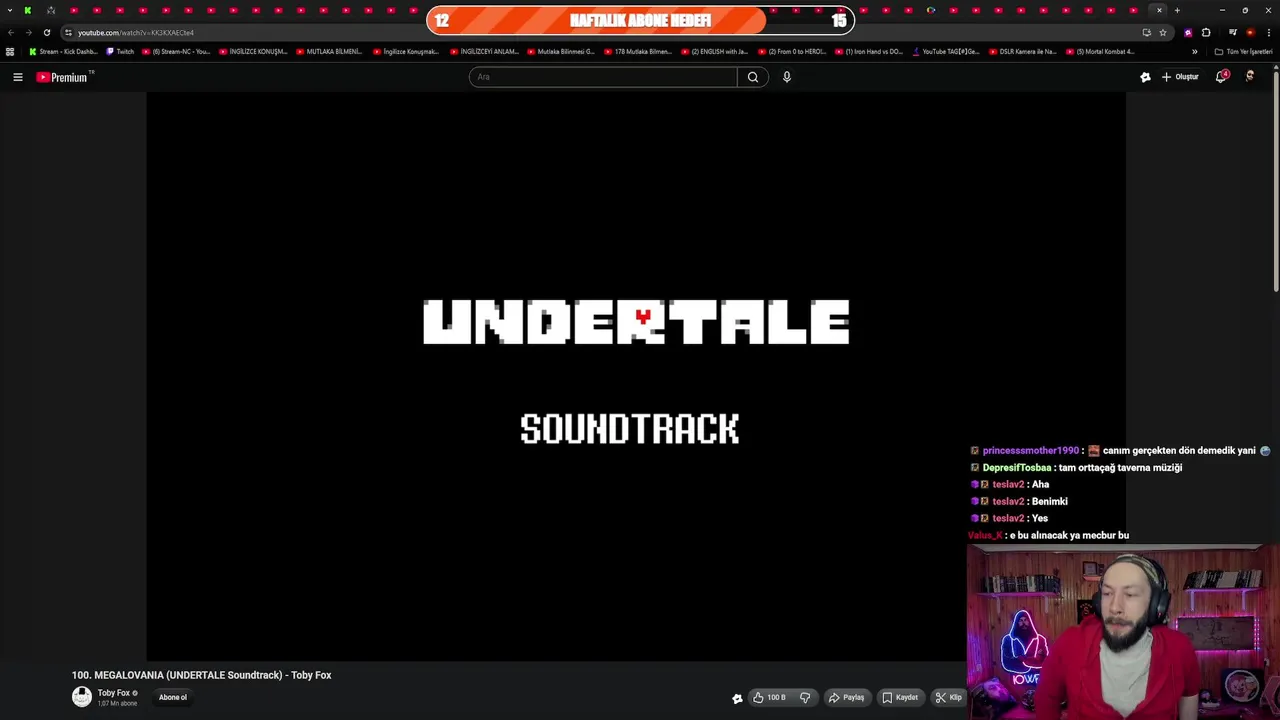Open the browser extensions puzzle icon
This screenshot has height=720, width=1280.
pyautogui.click(x=1206, y=32)
